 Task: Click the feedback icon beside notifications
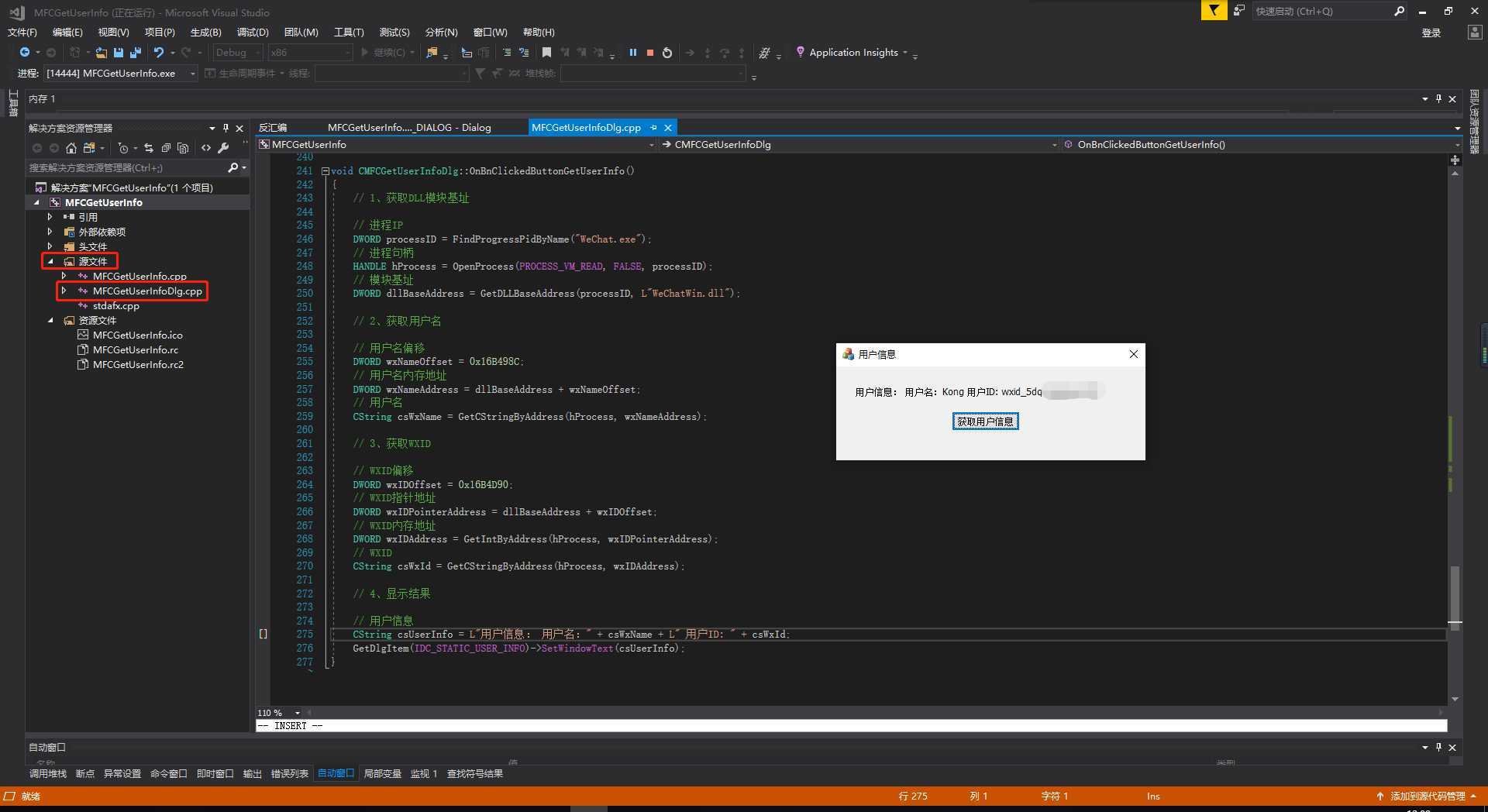[1239, 10]
